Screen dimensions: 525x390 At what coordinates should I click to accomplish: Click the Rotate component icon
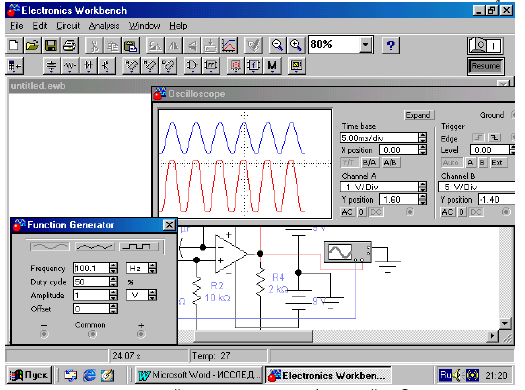tap(155, 45)
